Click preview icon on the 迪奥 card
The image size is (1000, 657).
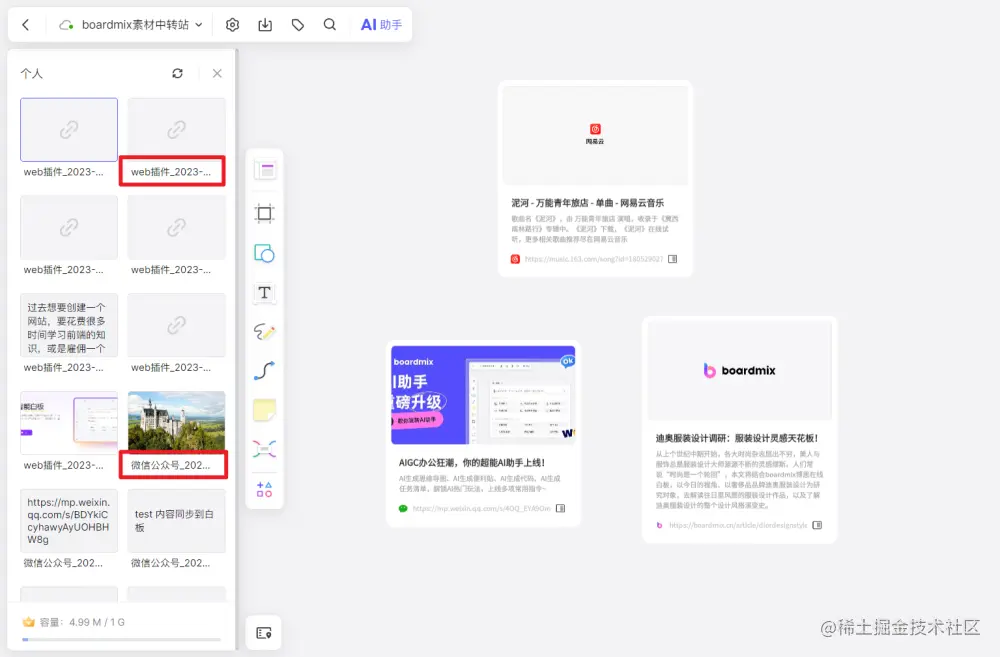tap(817, 526)
